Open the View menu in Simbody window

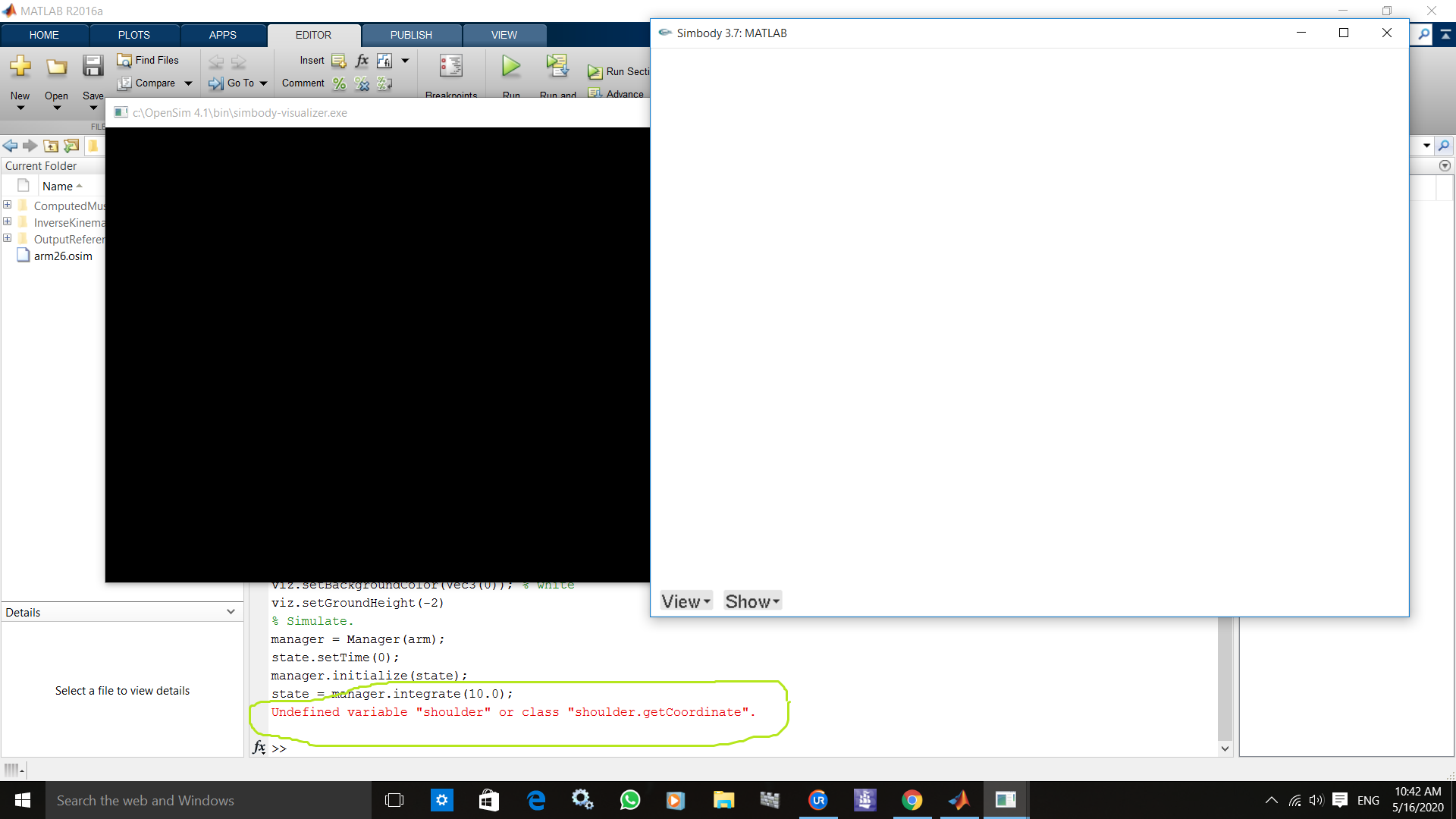coord(686,601)
